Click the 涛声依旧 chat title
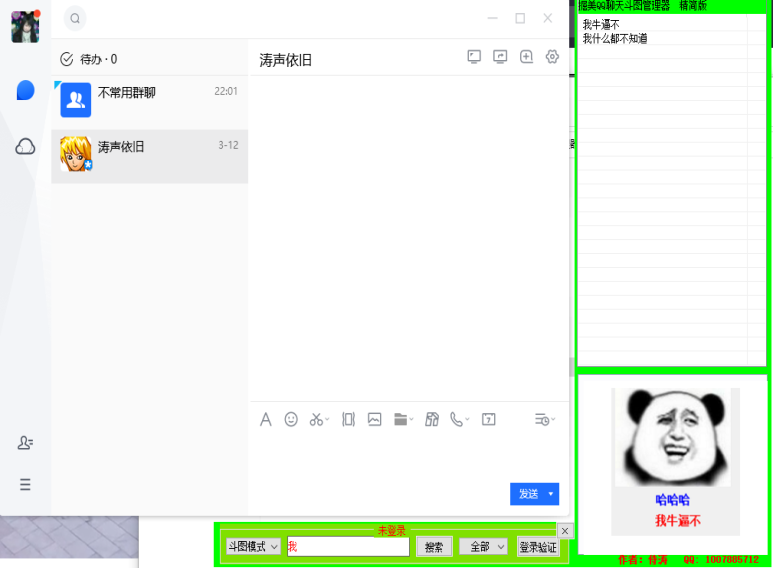Screen dimensions: 773x568 pyautogui.click(x=285, y=60)
